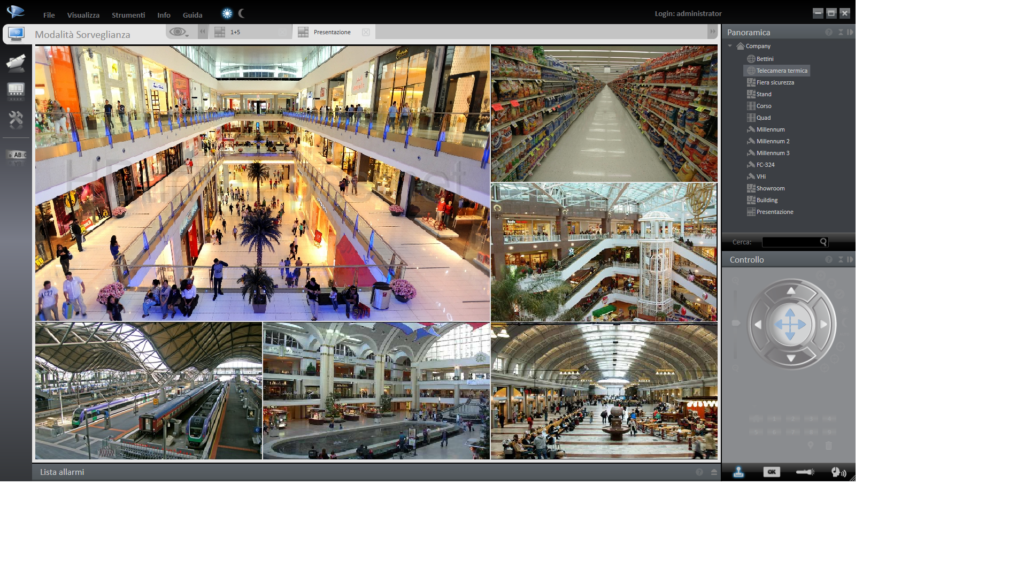Switch to night mode moon icon
Image resolution: width=1024 pixels, height=576 pixels.
241,14
